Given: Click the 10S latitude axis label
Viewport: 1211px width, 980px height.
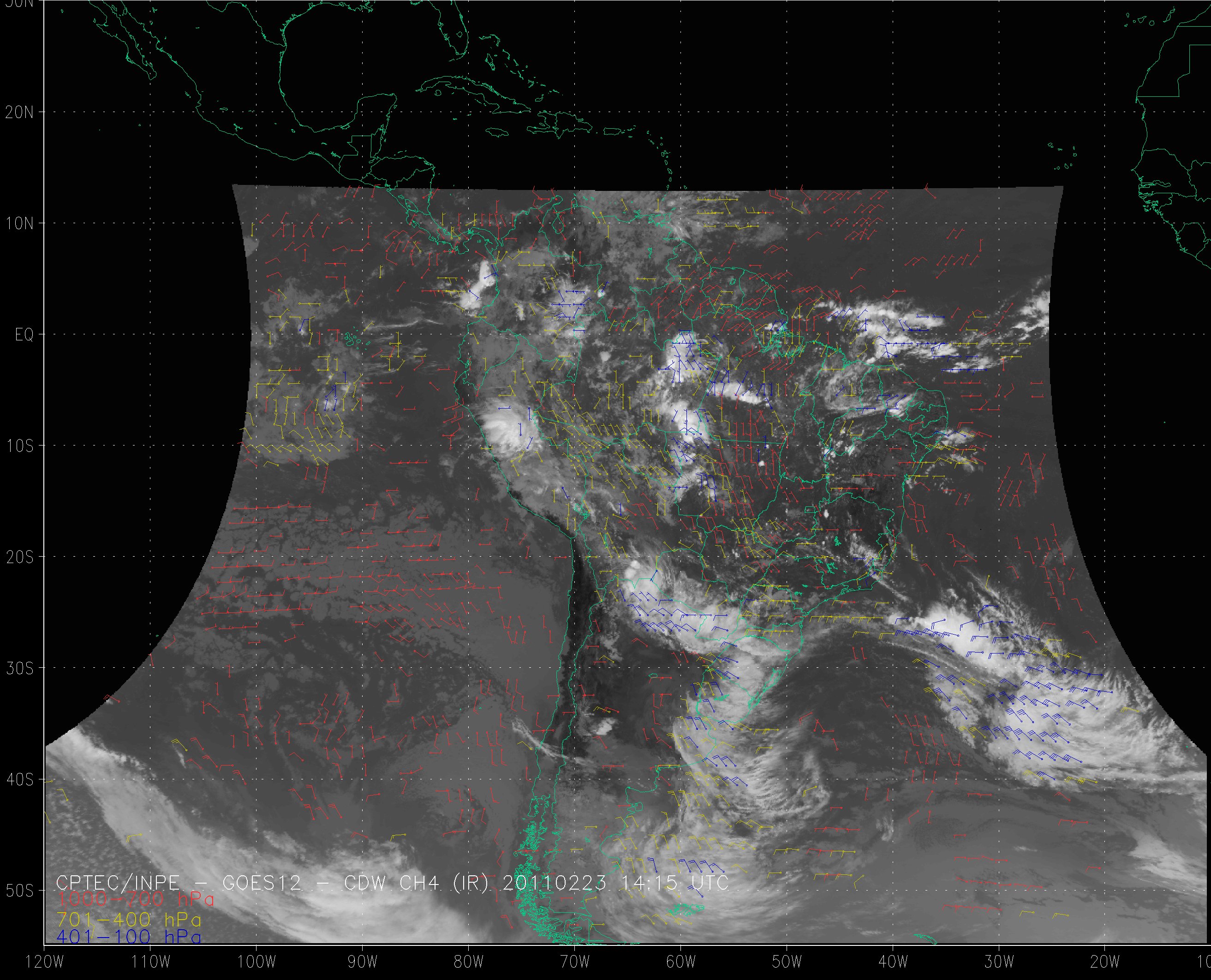Looking at the screenshot, I should pyautogui.click(x=19, y=446).
